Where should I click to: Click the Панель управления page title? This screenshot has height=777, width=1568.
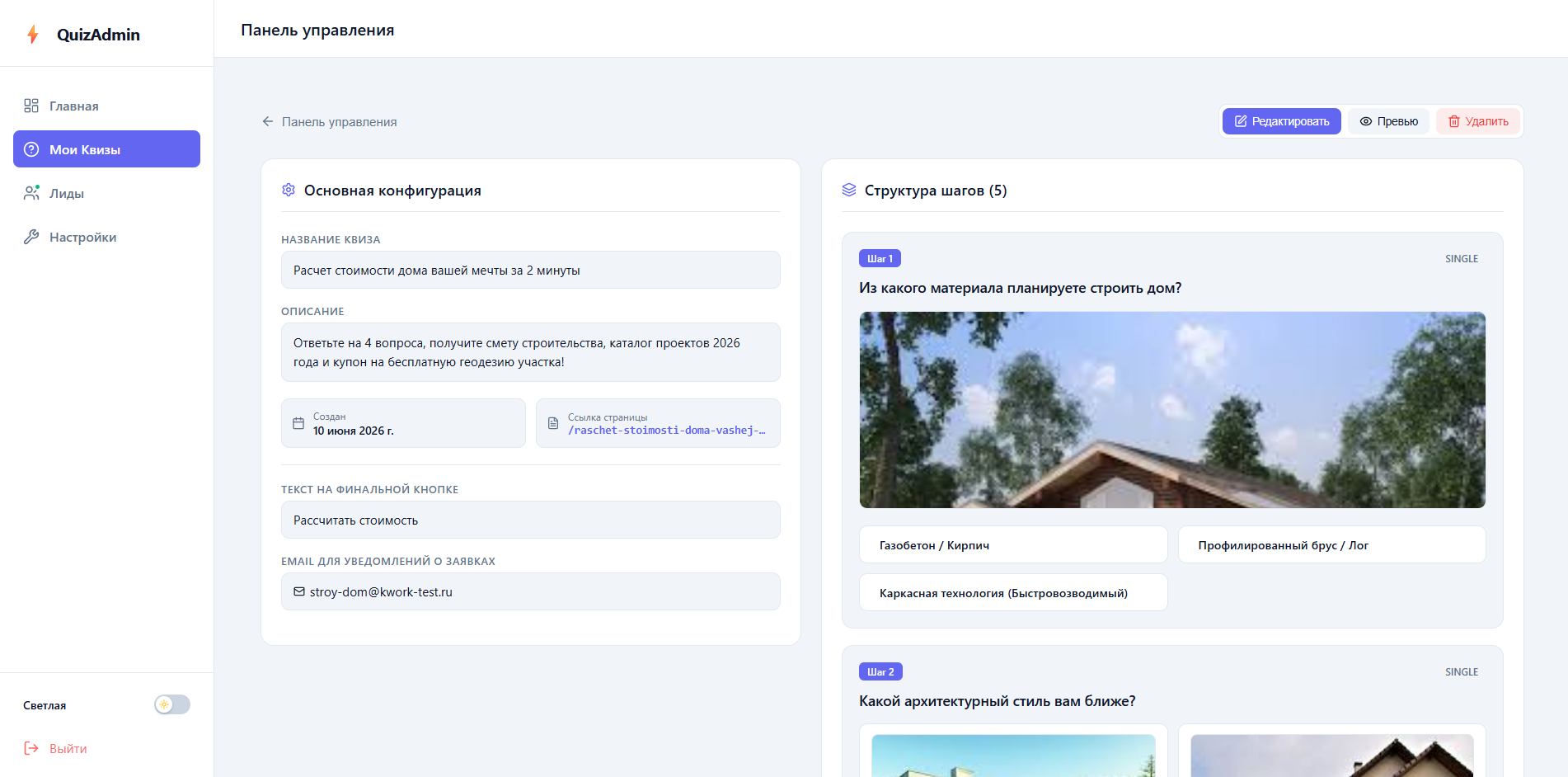point(317,30)
